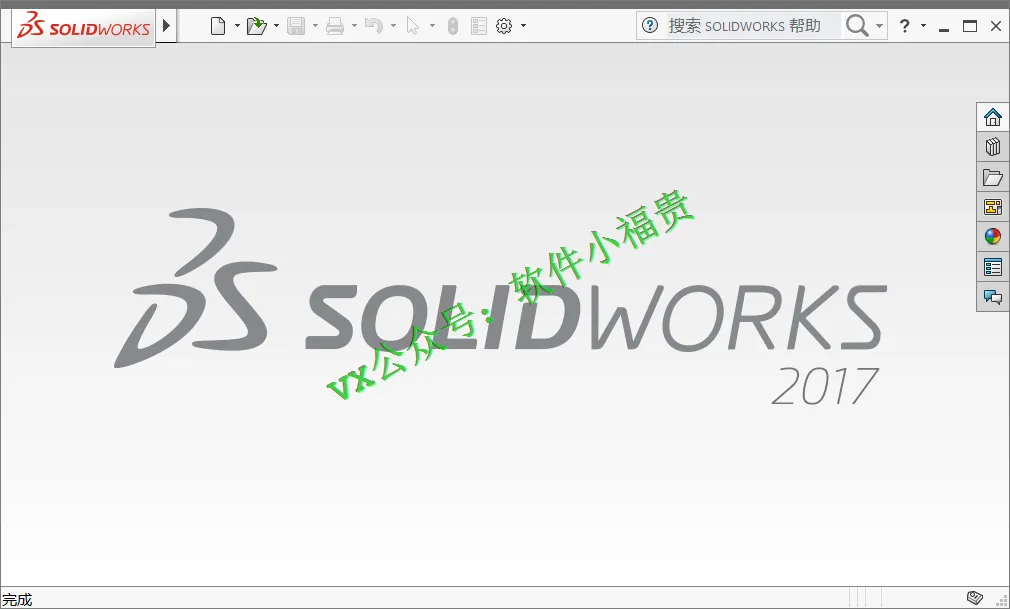
Task: Click the help question mark in search box
Action: (650, 26)
